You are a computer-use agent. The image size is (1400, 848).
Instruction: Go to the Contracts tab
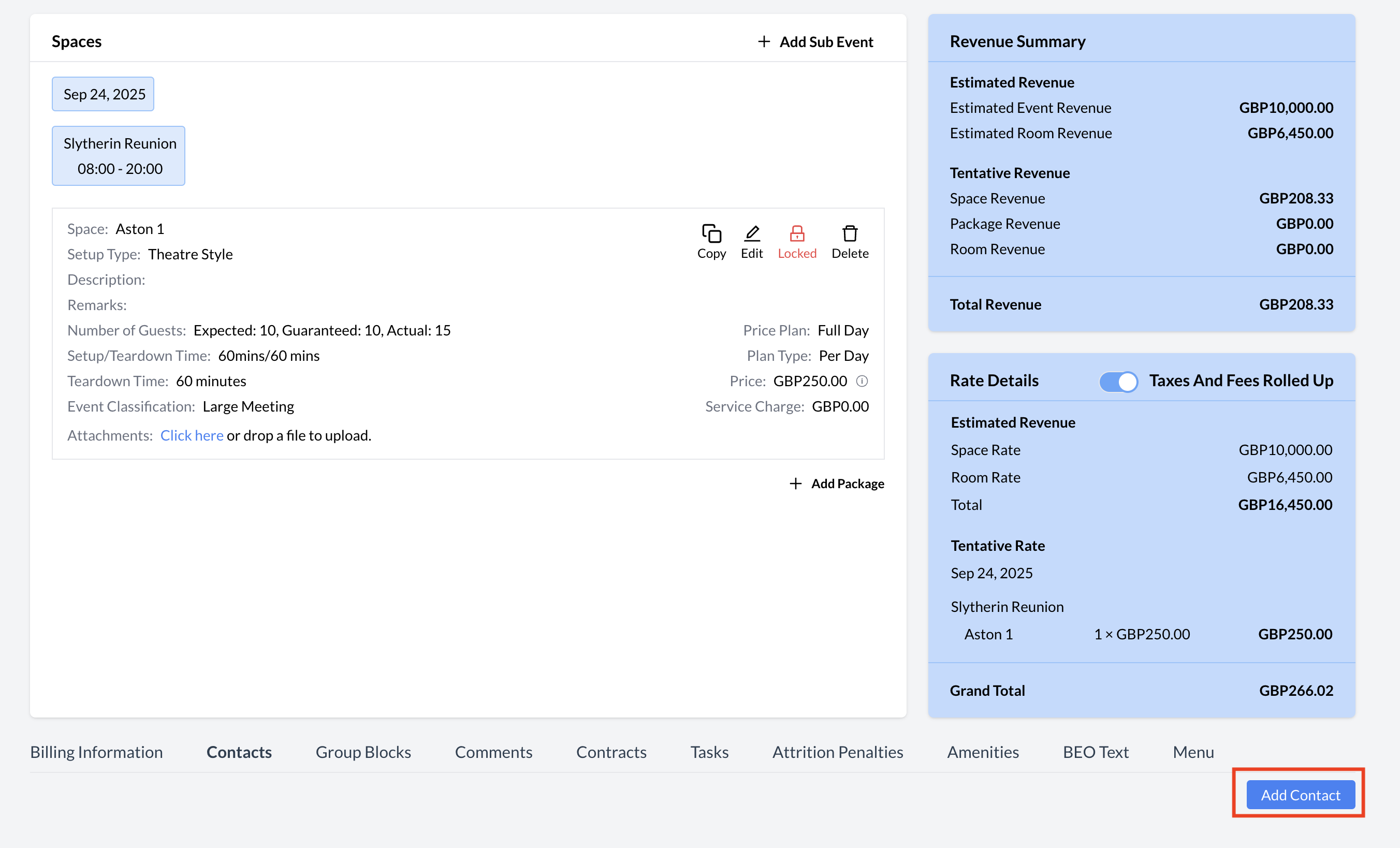coord(611,752)
